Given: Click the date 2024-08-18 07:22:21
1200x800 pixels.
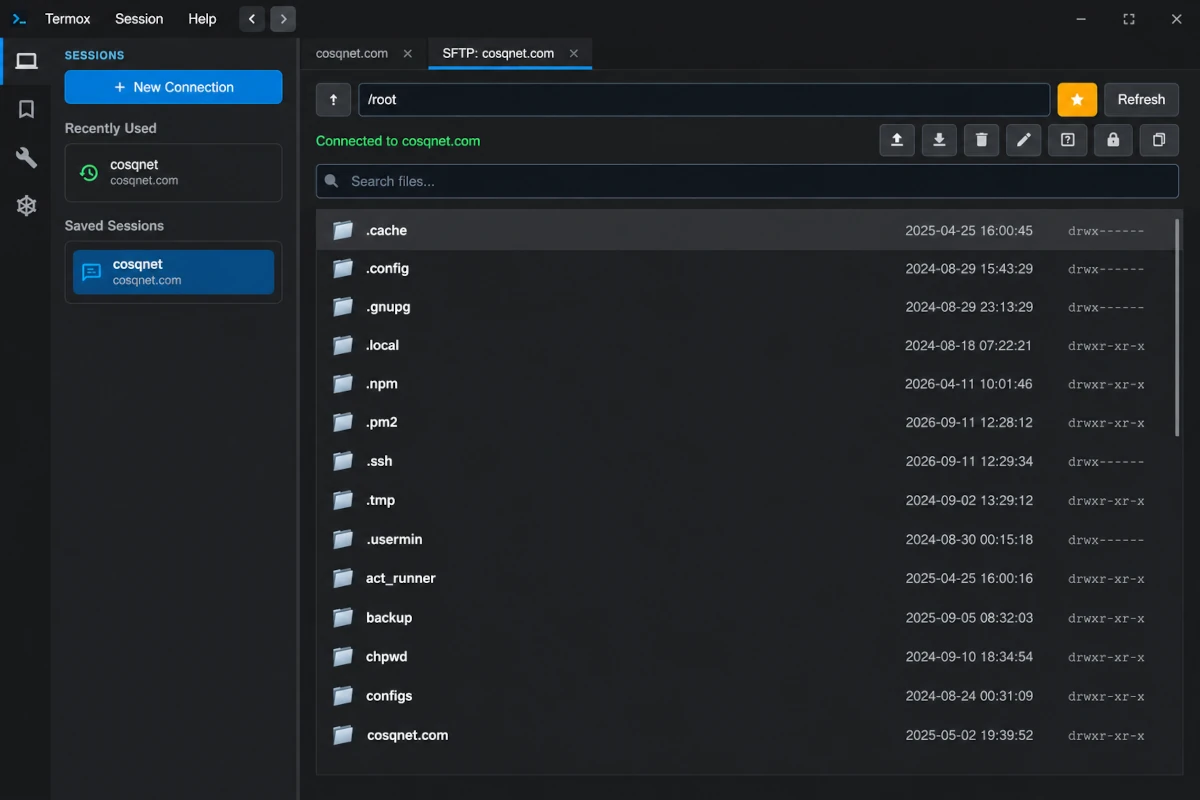Looking at the screenshot, I should point(969,346).
